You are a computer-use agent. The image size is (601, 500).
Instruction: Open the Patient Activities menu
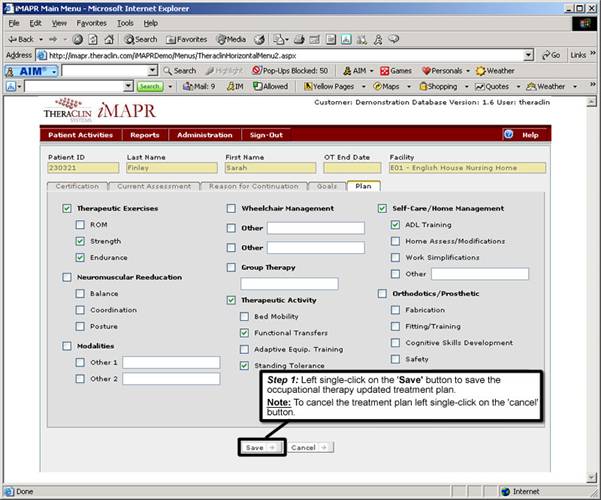point(81,134)
